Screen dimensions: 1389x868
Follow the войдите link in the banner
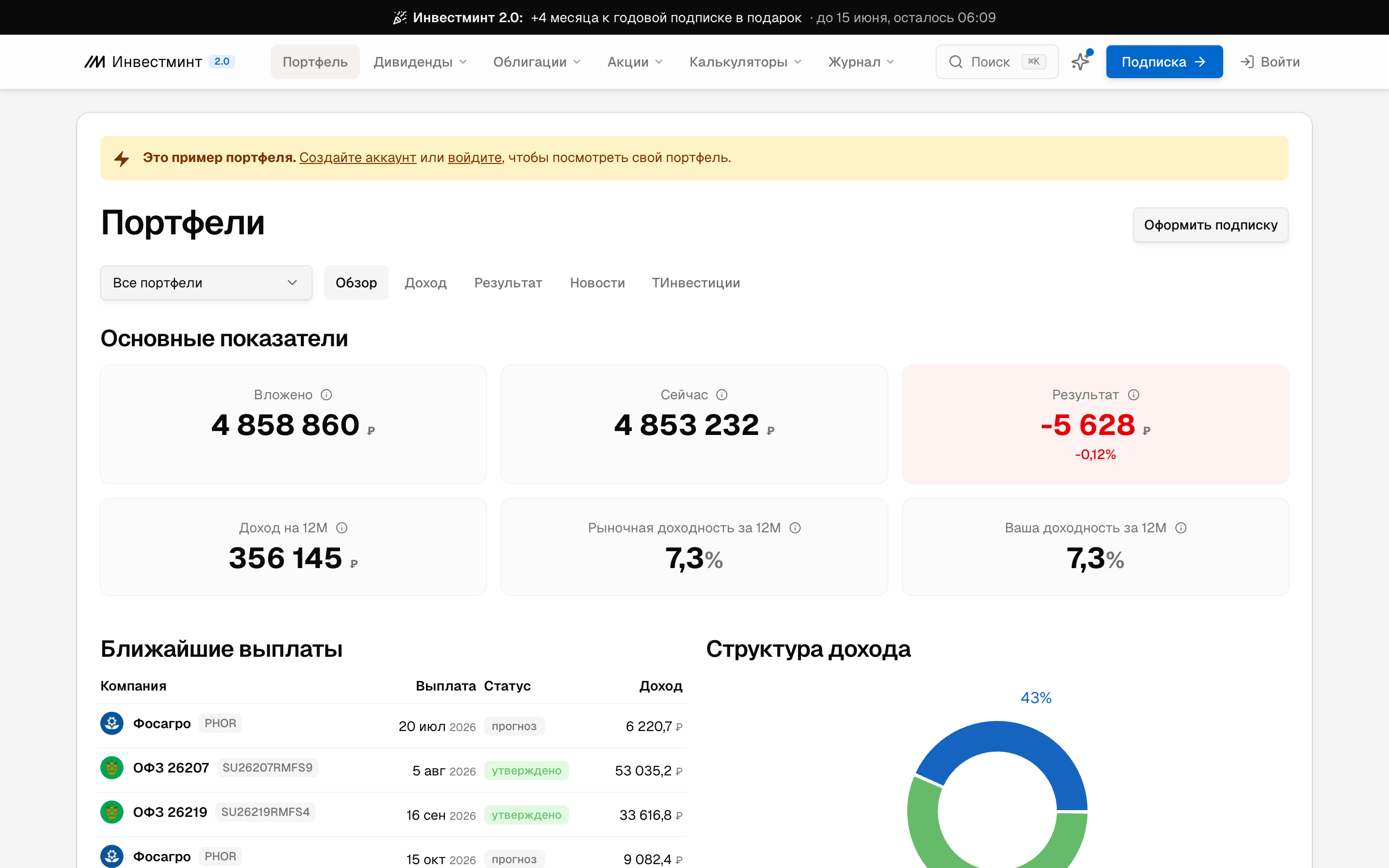click(x=475, y=157)
